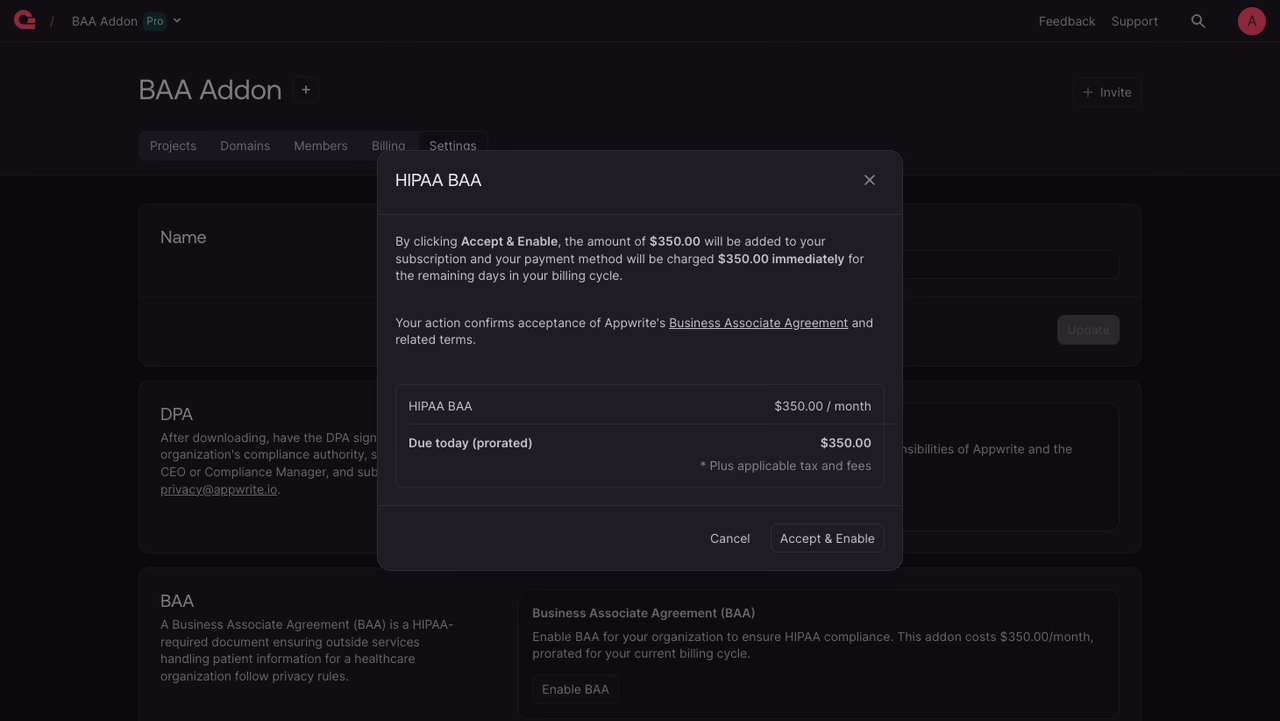Switch to the Settings tab

point(453,146)
